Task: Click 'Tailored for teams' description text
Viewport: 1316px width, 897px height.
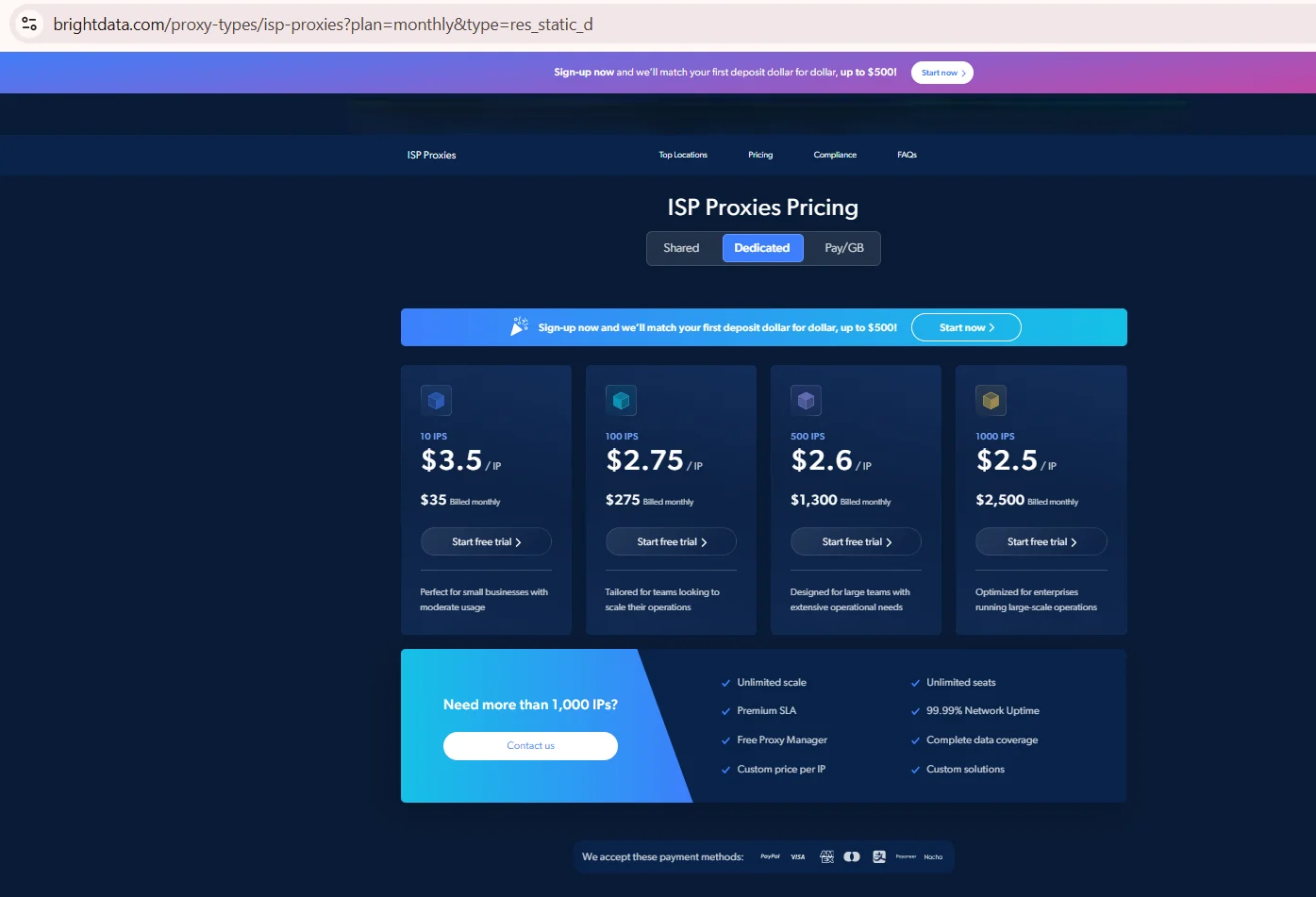Action: pos(662,600)
